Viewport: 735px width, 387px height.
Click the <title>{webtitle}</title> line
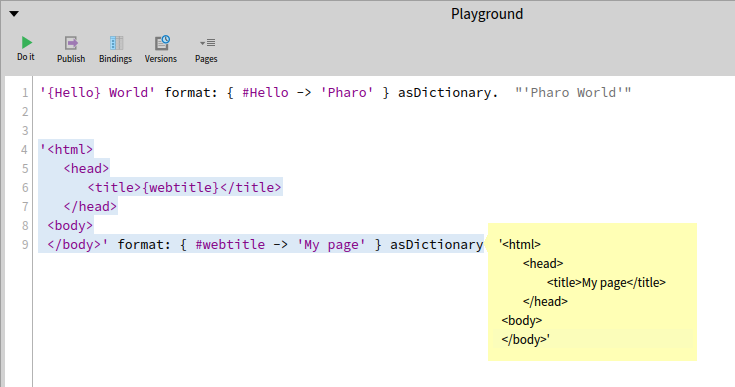[184, 187]
